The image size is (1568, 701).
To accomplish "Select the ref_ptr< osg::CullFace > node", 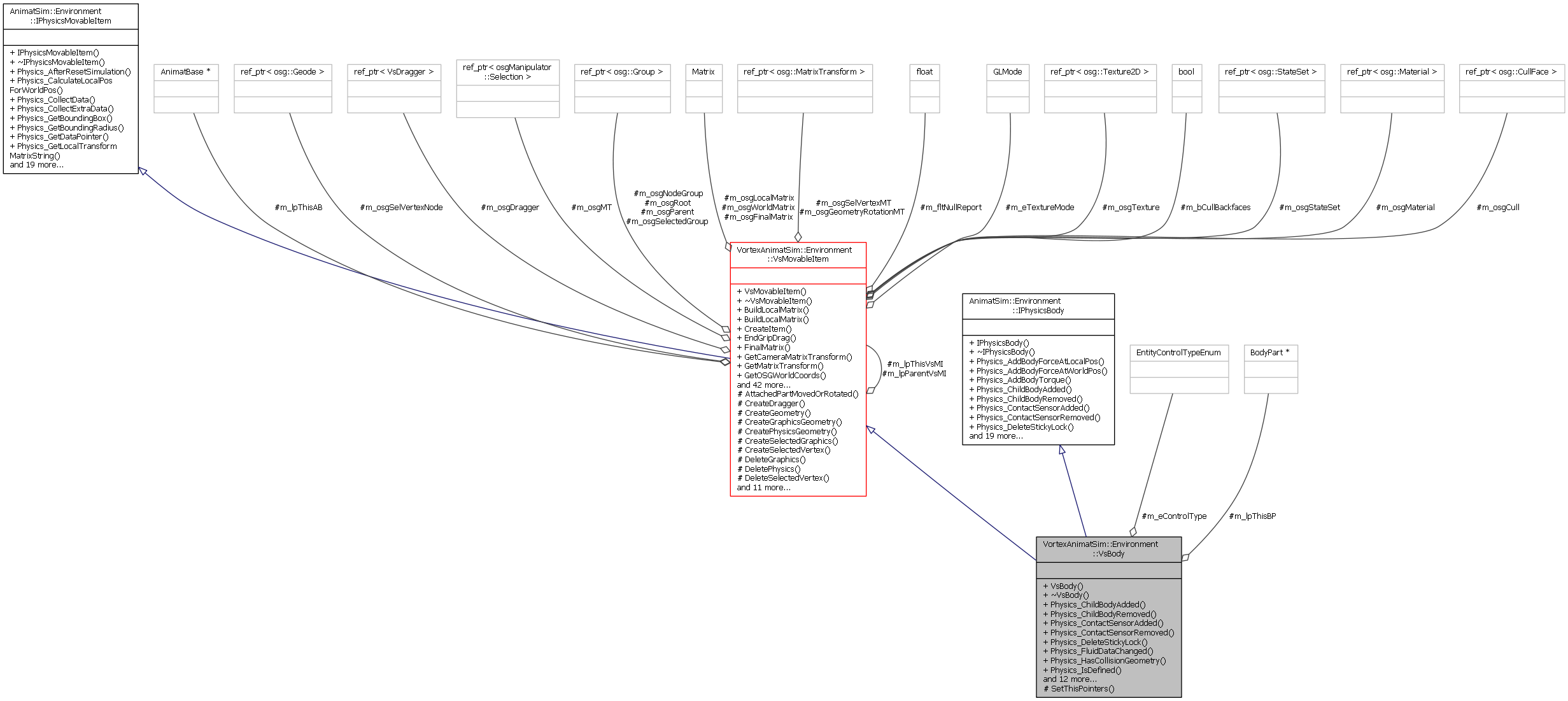I will tap(1511, 89).
